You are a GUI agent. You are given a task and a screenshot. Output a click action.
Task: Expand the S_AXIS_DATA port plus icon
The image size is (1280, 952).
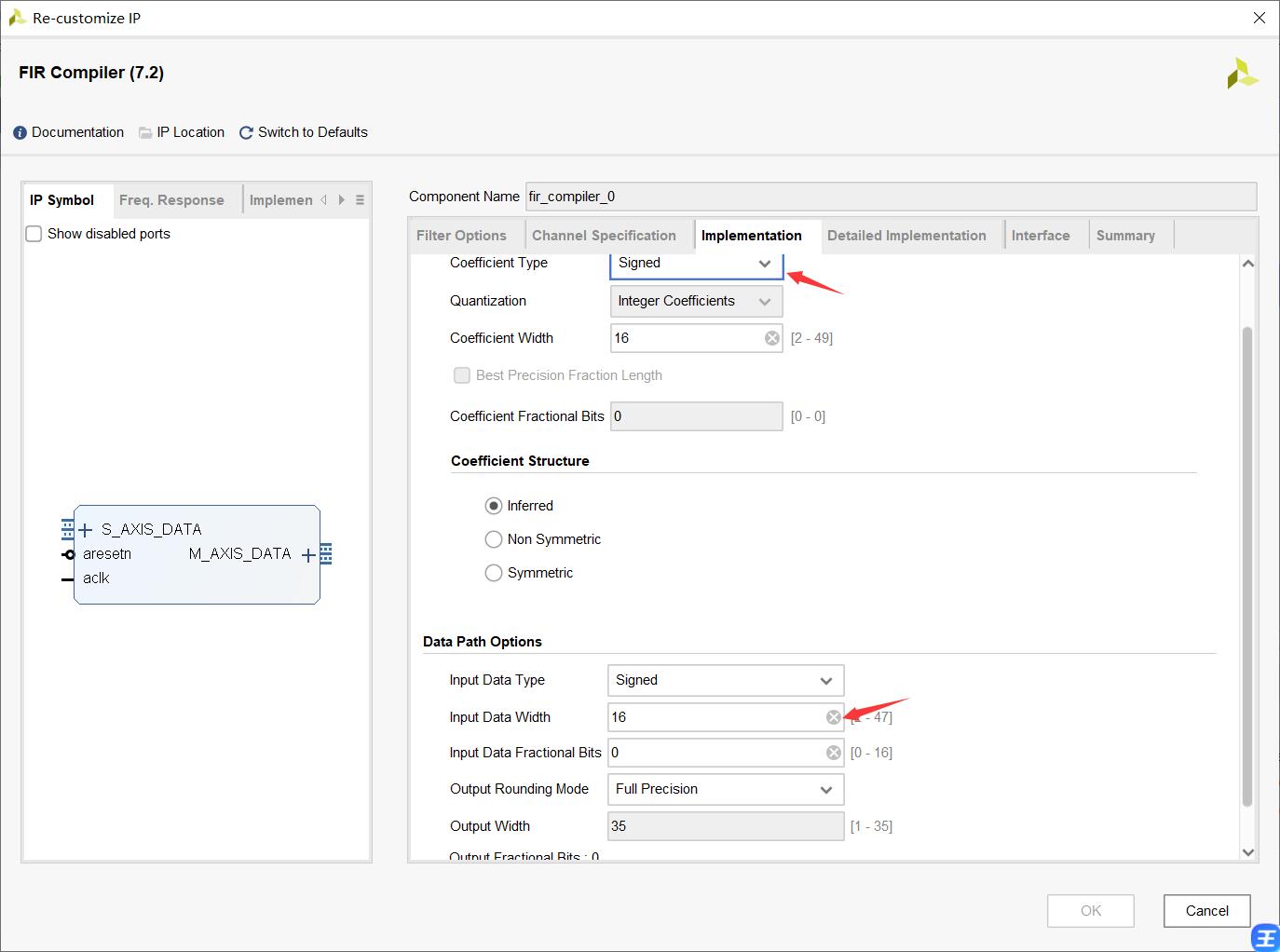(86, 530)
